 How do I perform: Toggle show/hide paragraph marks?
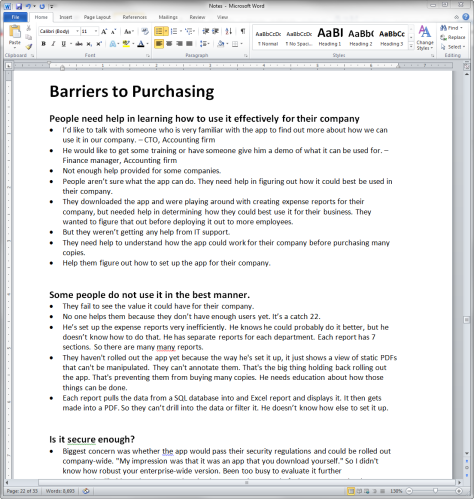coord(243,31)
